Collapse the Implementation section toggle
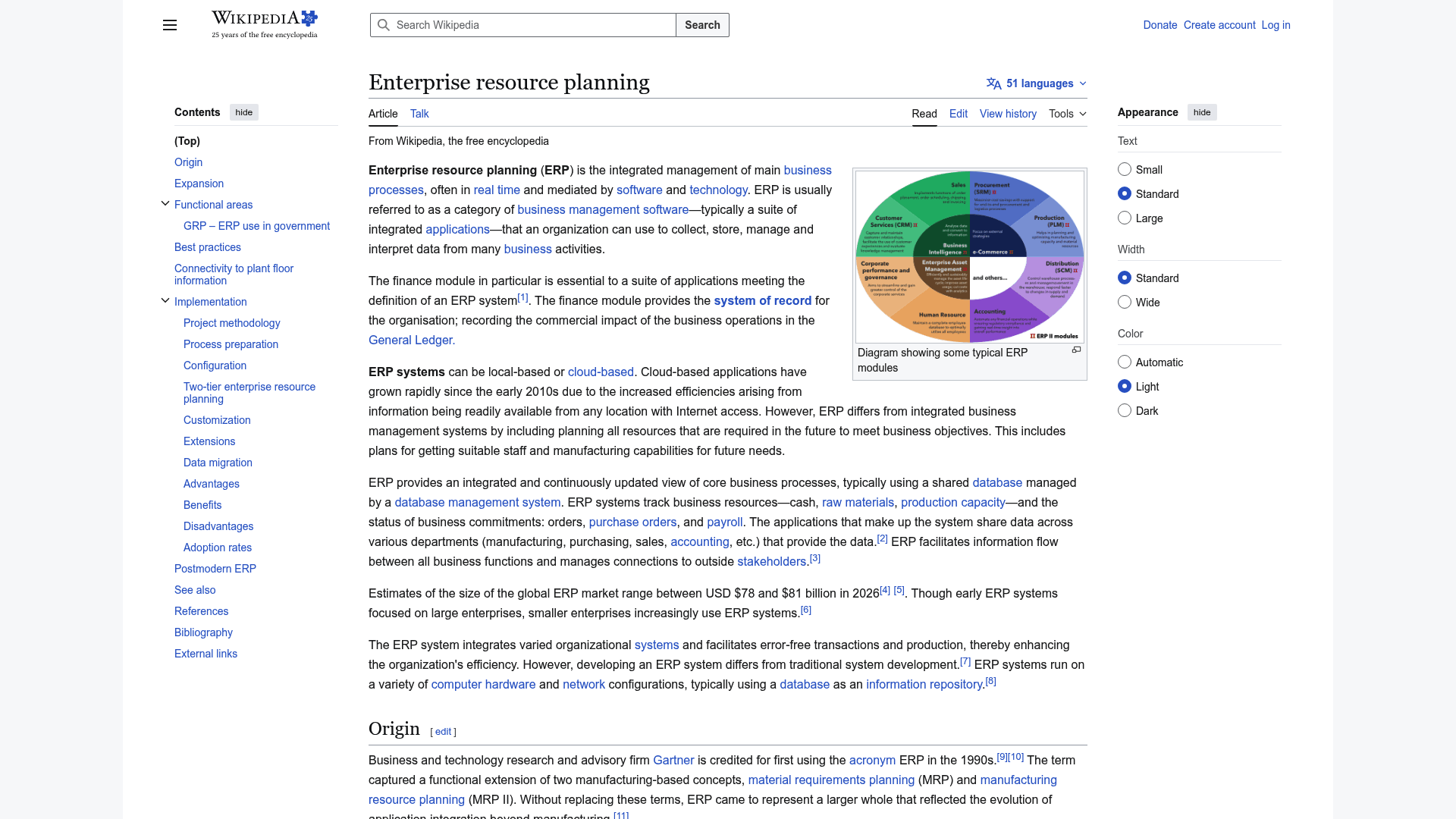This screenshot has height=819, width=1456. point(165,300)
